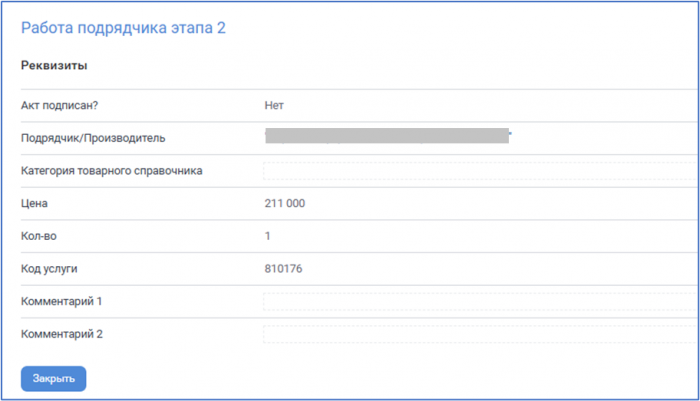Focus the Комментарий 2 text field
This screenshot has height=401, width=700.
(x=480, y=334)
